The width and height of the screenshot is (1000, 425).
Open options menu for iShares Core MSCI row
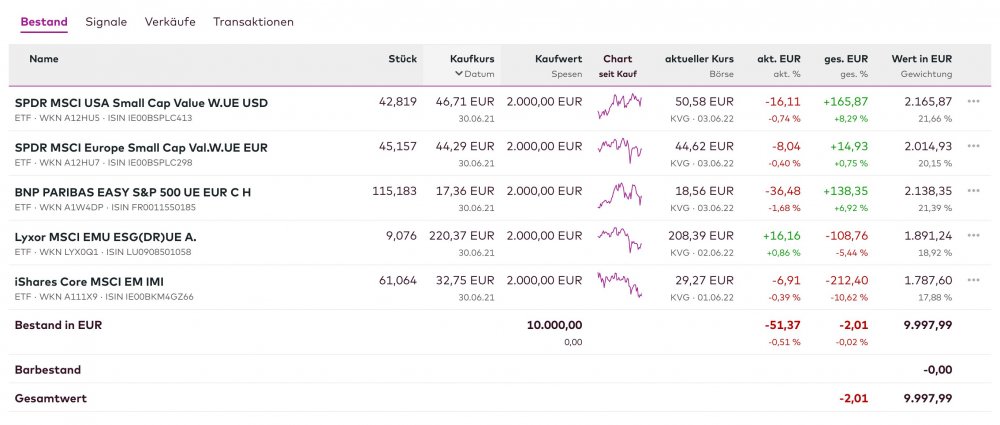(973, 281)
